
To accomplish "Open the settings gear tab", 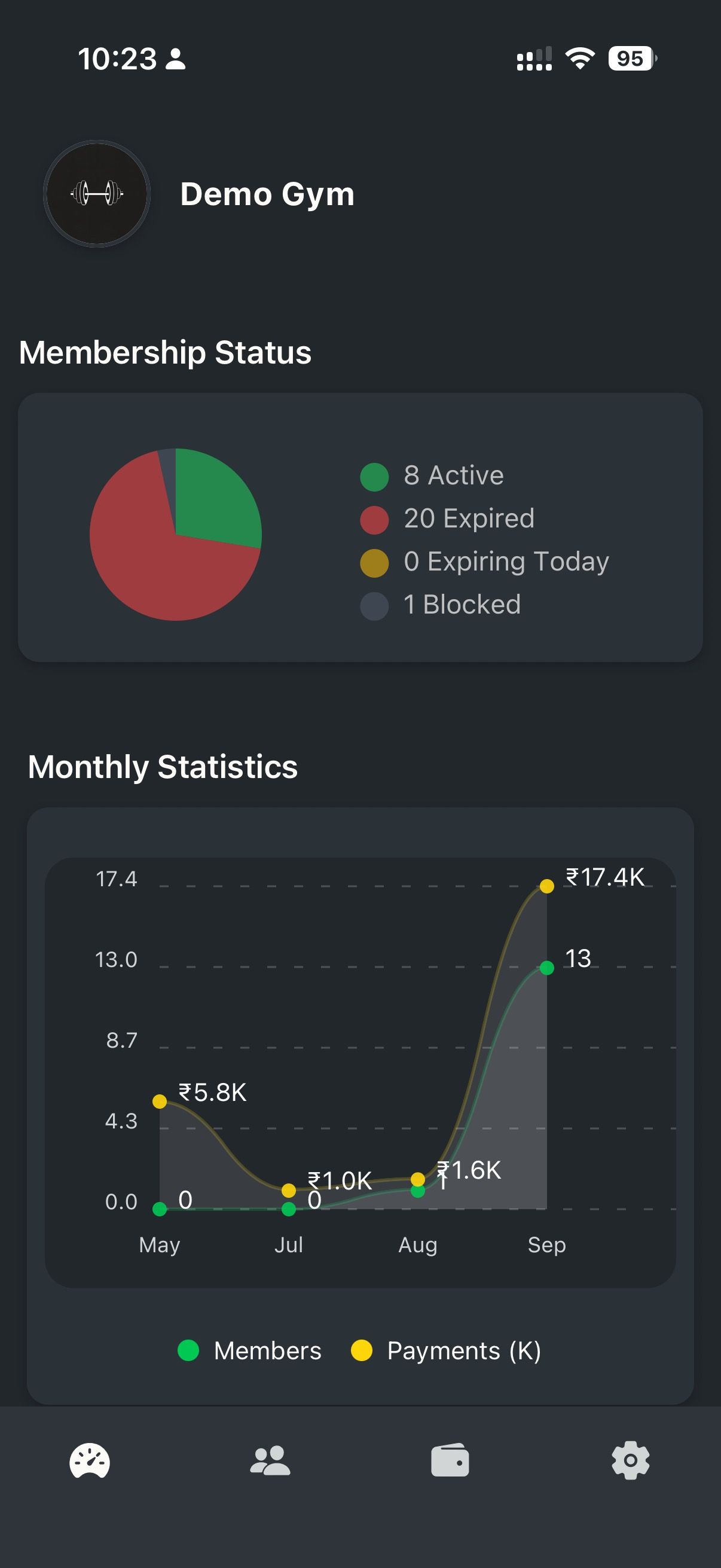I will (x=630, y=1461).
